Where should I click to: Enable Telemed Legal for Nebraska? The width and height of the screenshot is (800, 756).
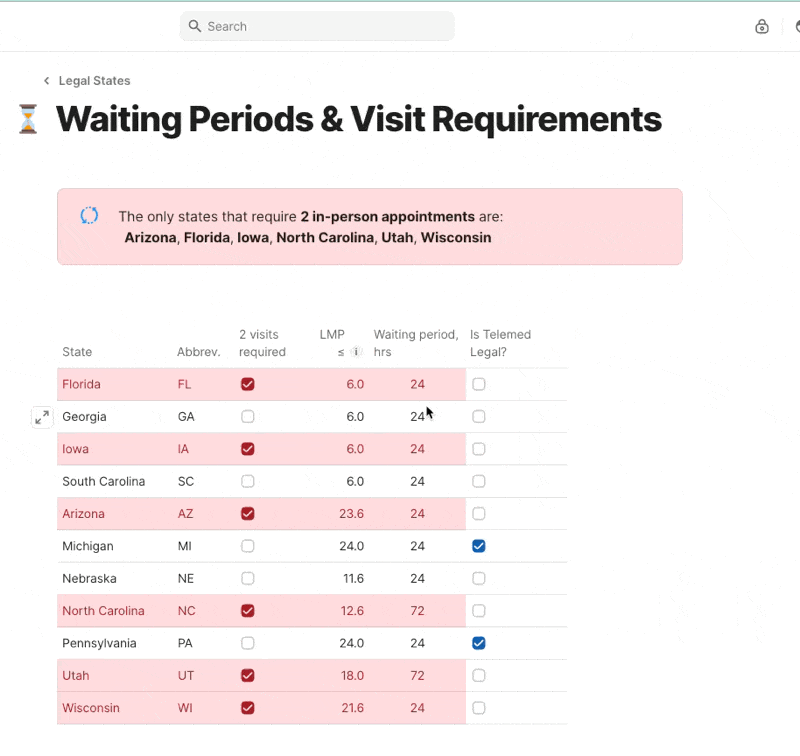tap(479, 578)
